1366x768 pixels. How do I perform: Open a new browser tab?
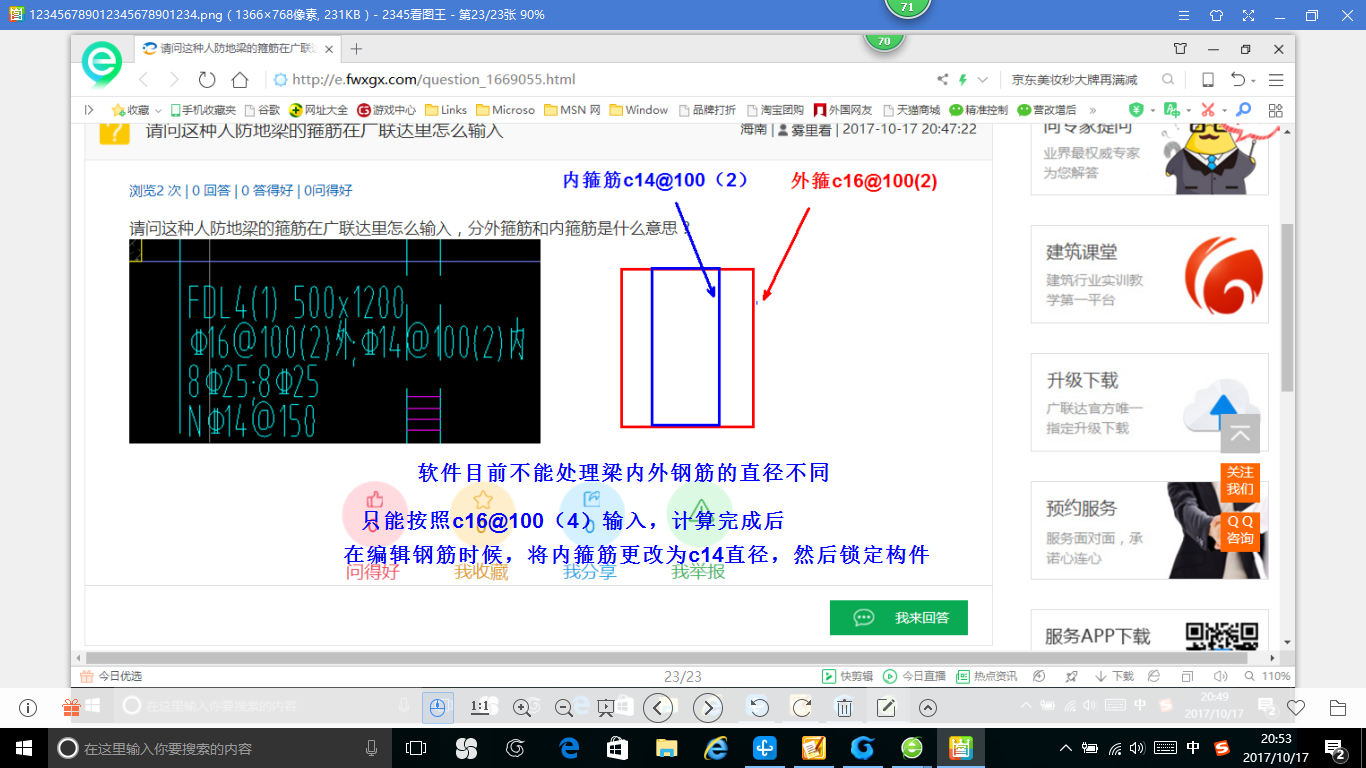[356, 48]
